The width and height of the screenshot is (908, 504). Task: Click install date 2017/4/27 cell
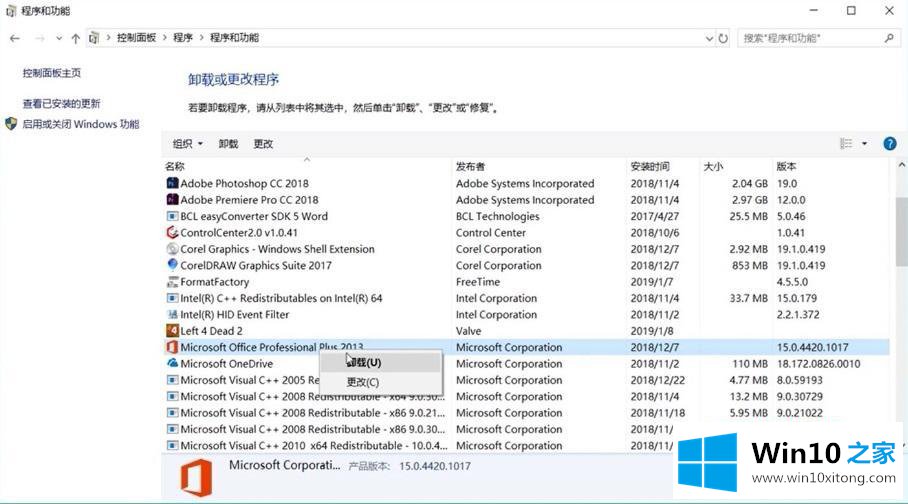654,216
